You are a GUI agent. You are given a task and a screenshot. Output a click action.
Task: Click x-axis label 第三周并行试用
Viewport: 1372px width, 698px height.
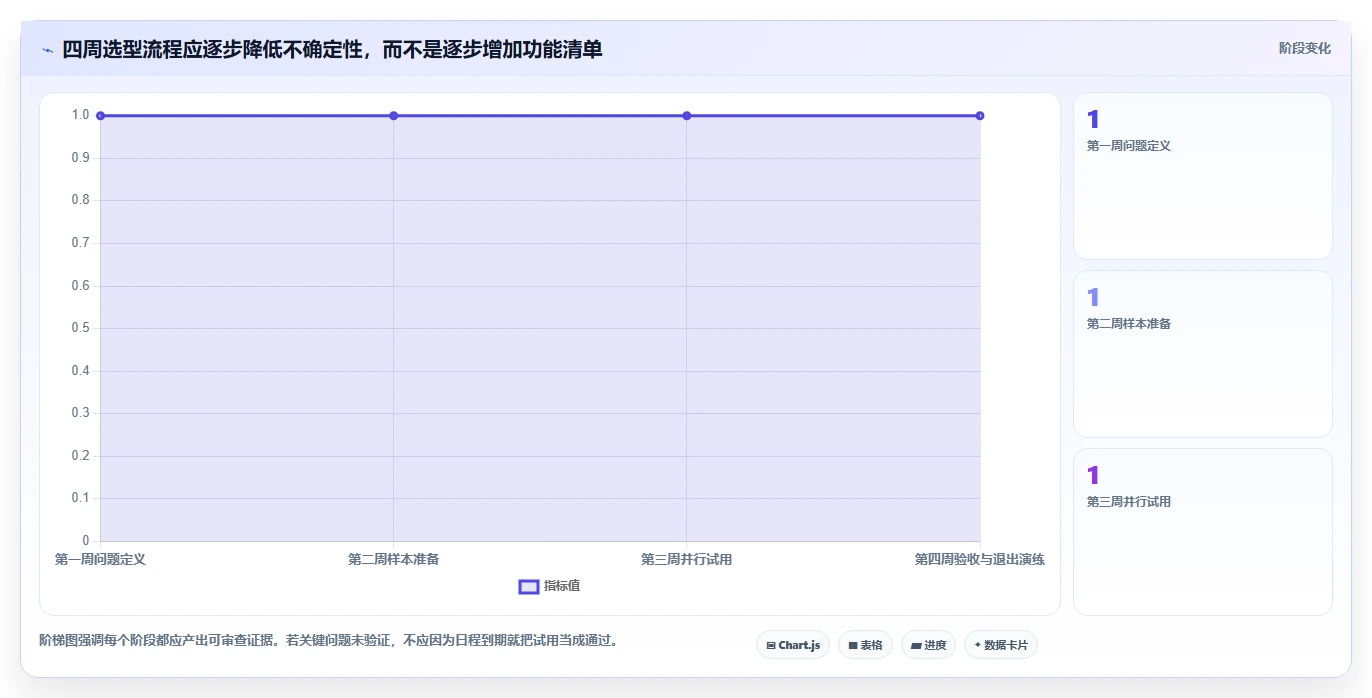pos(686,559)
